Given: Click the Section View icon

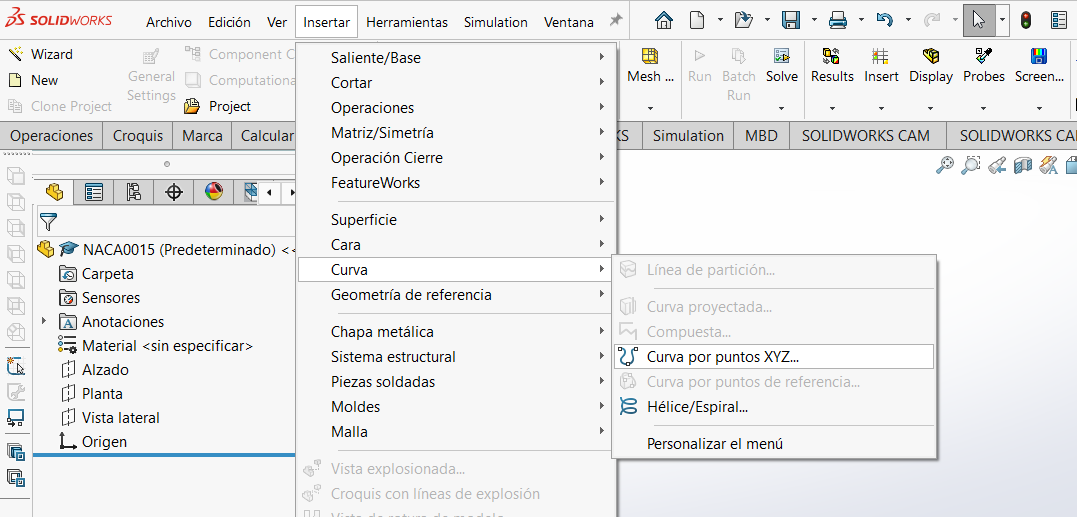Looking at the screenshot, I should 1023,166.
